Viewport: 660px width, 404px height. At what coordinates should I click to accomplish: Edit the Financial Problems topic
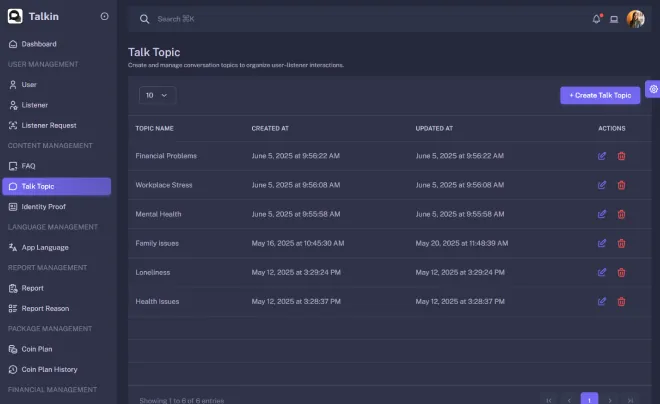[x=602, y=156]
